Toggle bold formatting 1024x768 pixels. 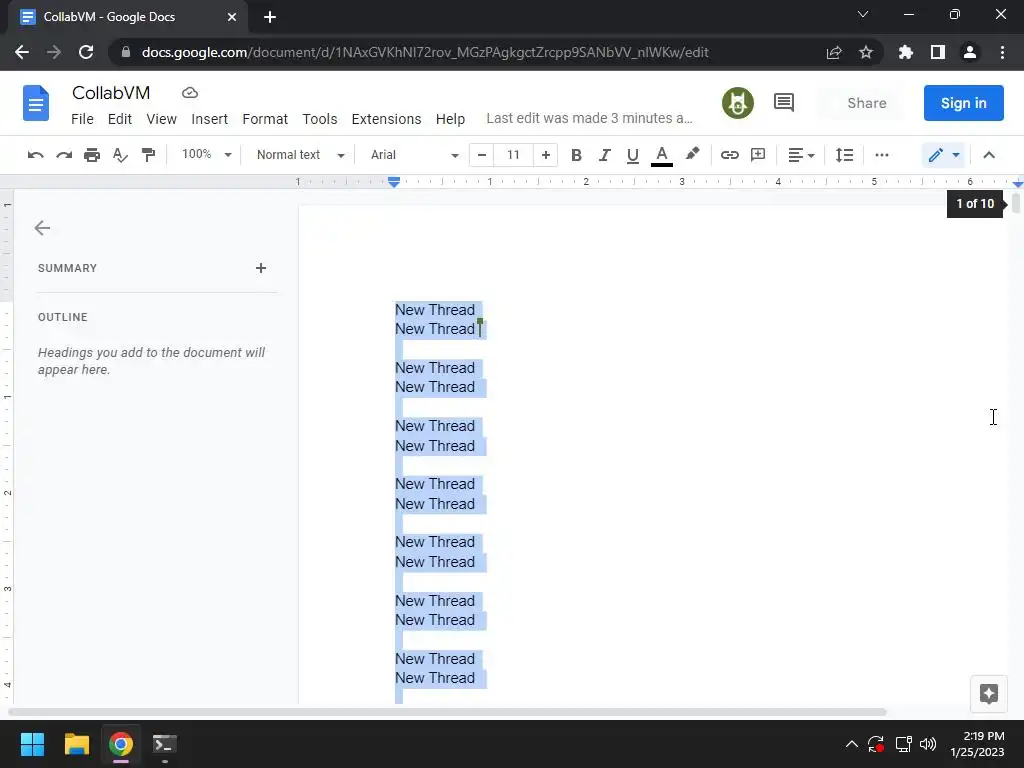coord(576,155)
